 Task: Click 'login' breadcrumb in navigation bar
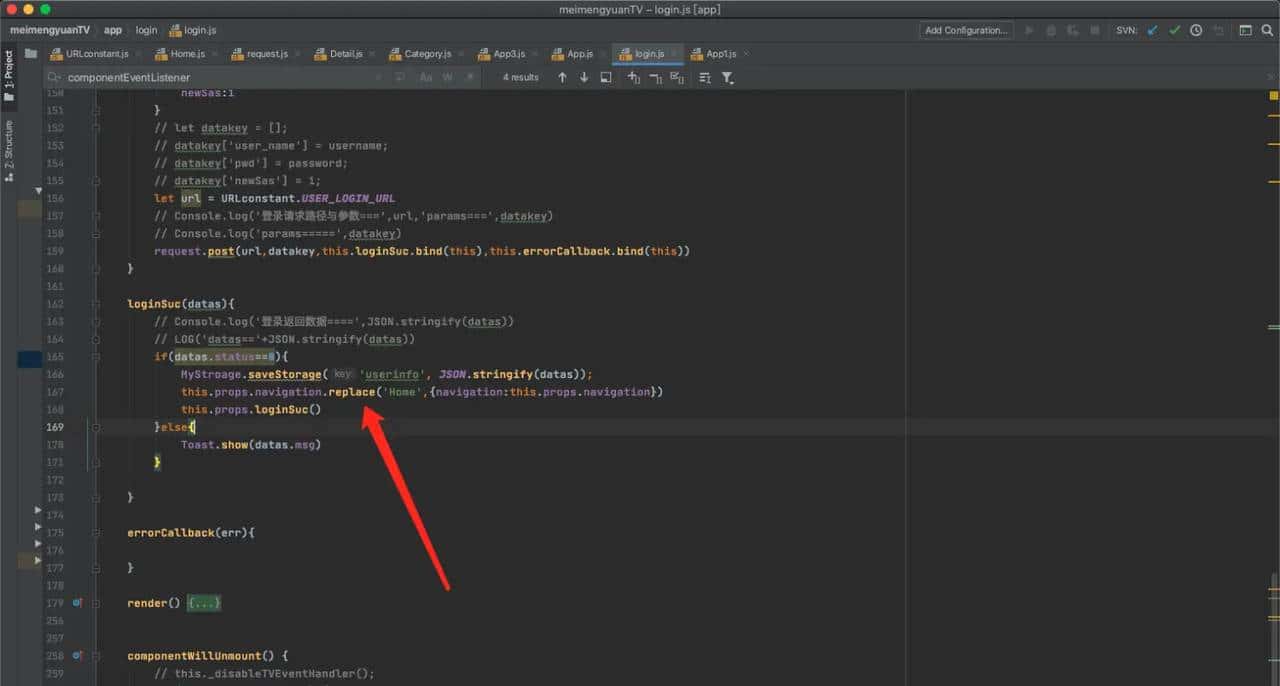coord(146,30)
